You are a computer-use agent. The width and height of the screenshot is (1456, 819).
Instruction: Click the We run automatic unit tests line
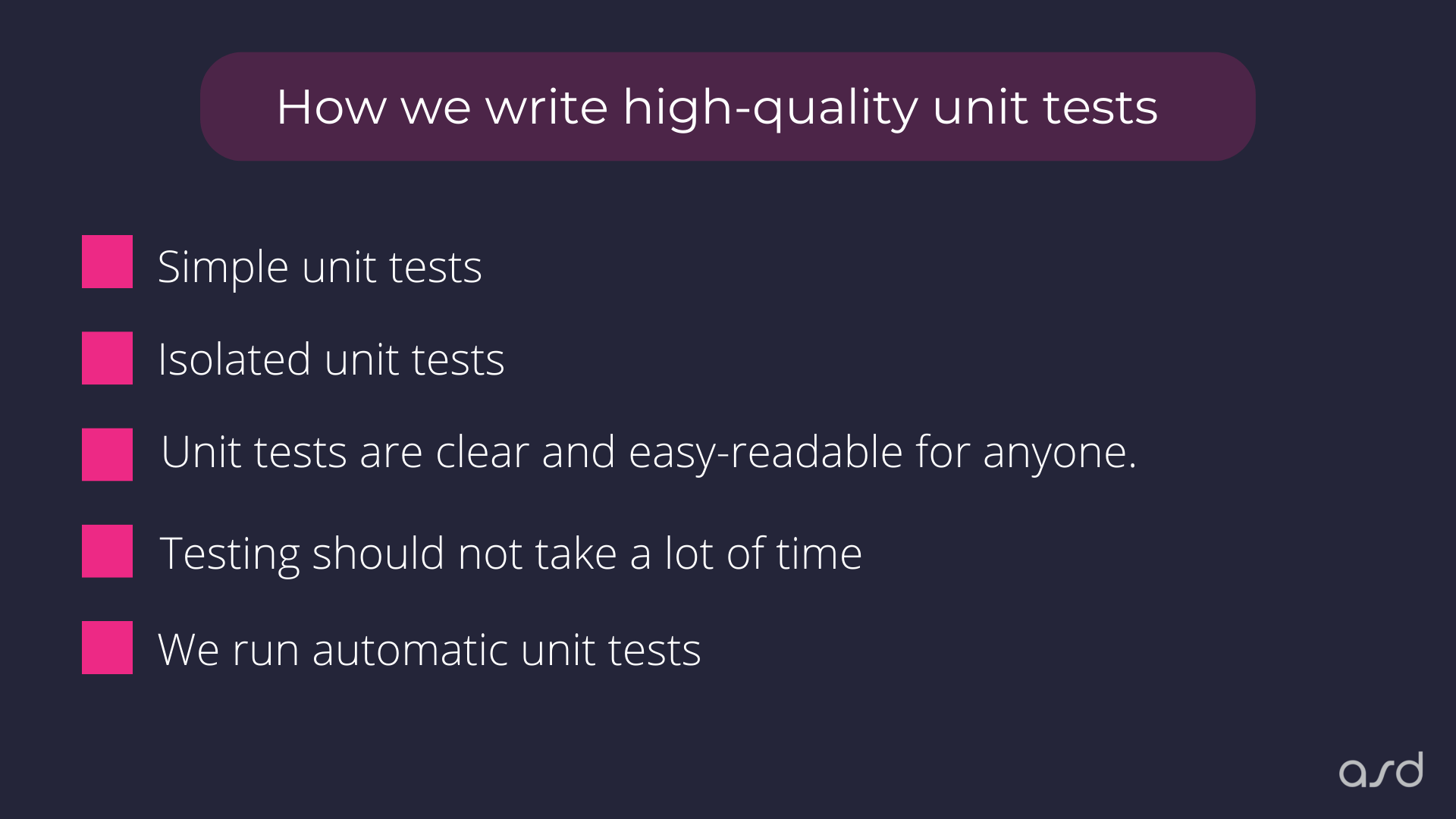(429, 650)
